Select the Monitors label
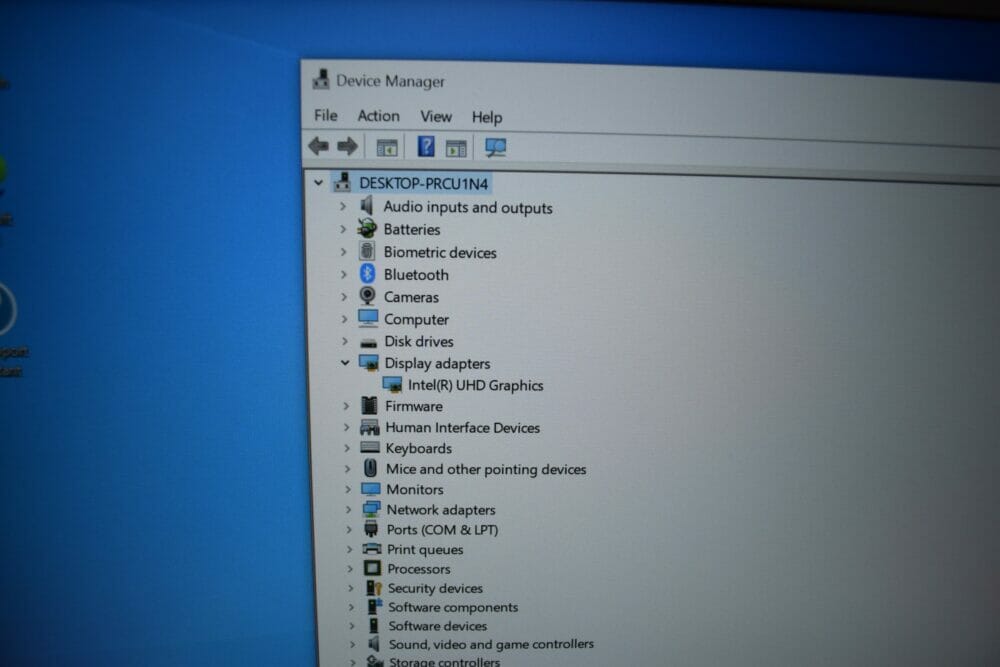Viewport: 1000px width, 667px height. (x=415, y=490)
